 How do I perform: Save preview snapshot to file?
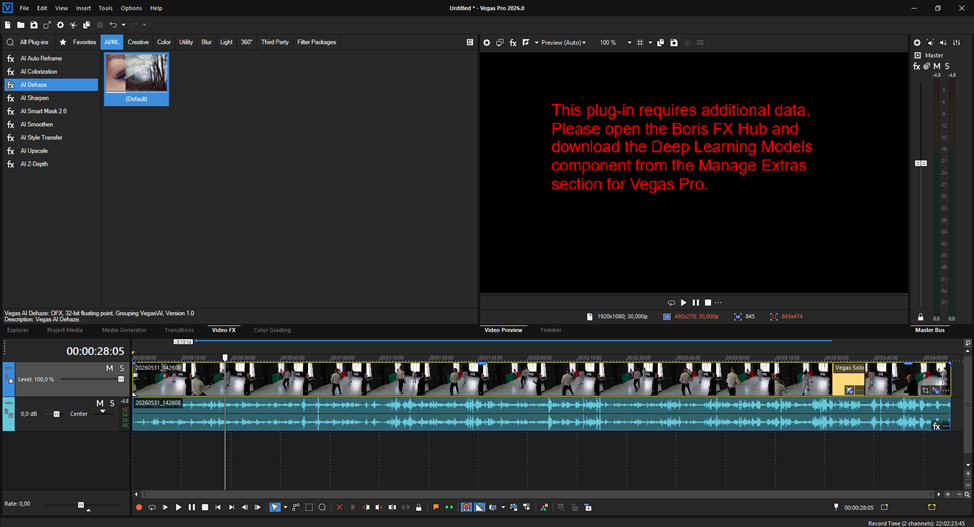[674, 43]
